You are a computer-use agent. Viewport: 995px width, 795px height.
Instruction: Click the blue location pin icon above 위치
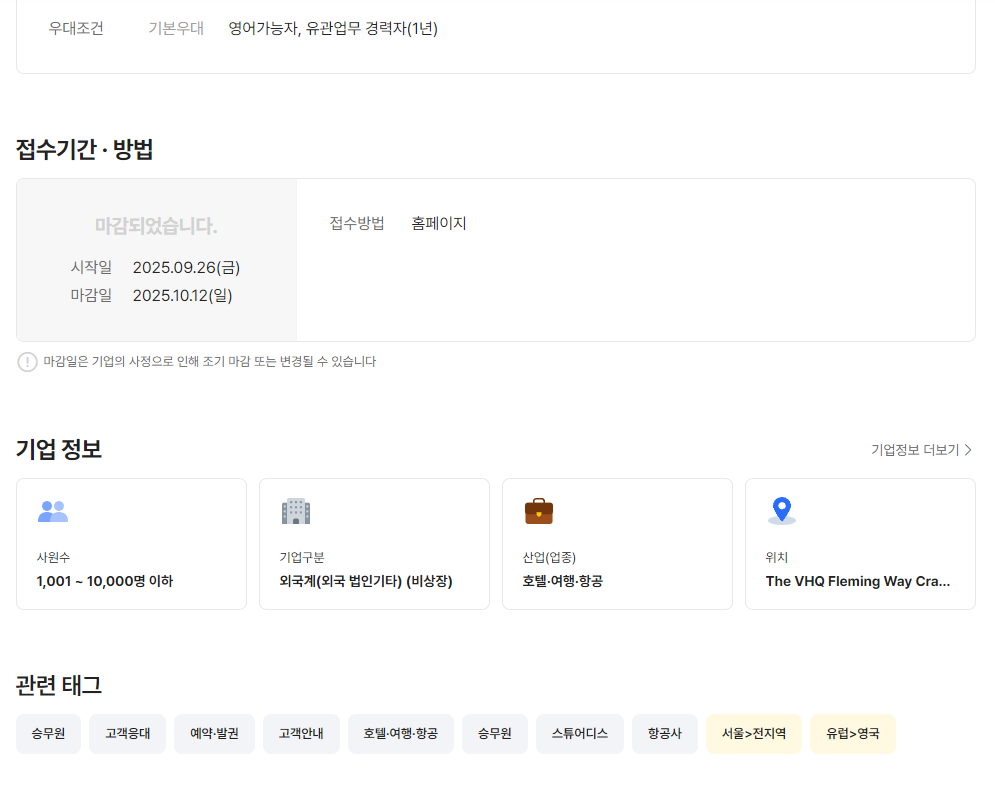pos(782,511)
